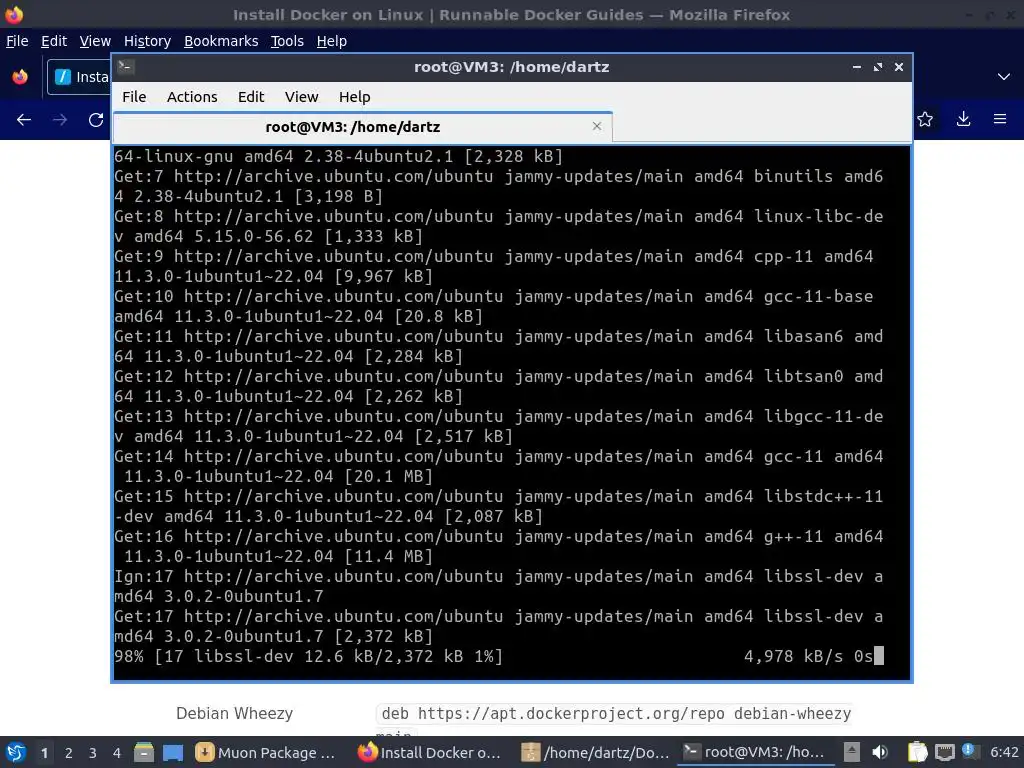Open the application launcher menu on the taskbar

pyautogui.click(x=16, y=752)
